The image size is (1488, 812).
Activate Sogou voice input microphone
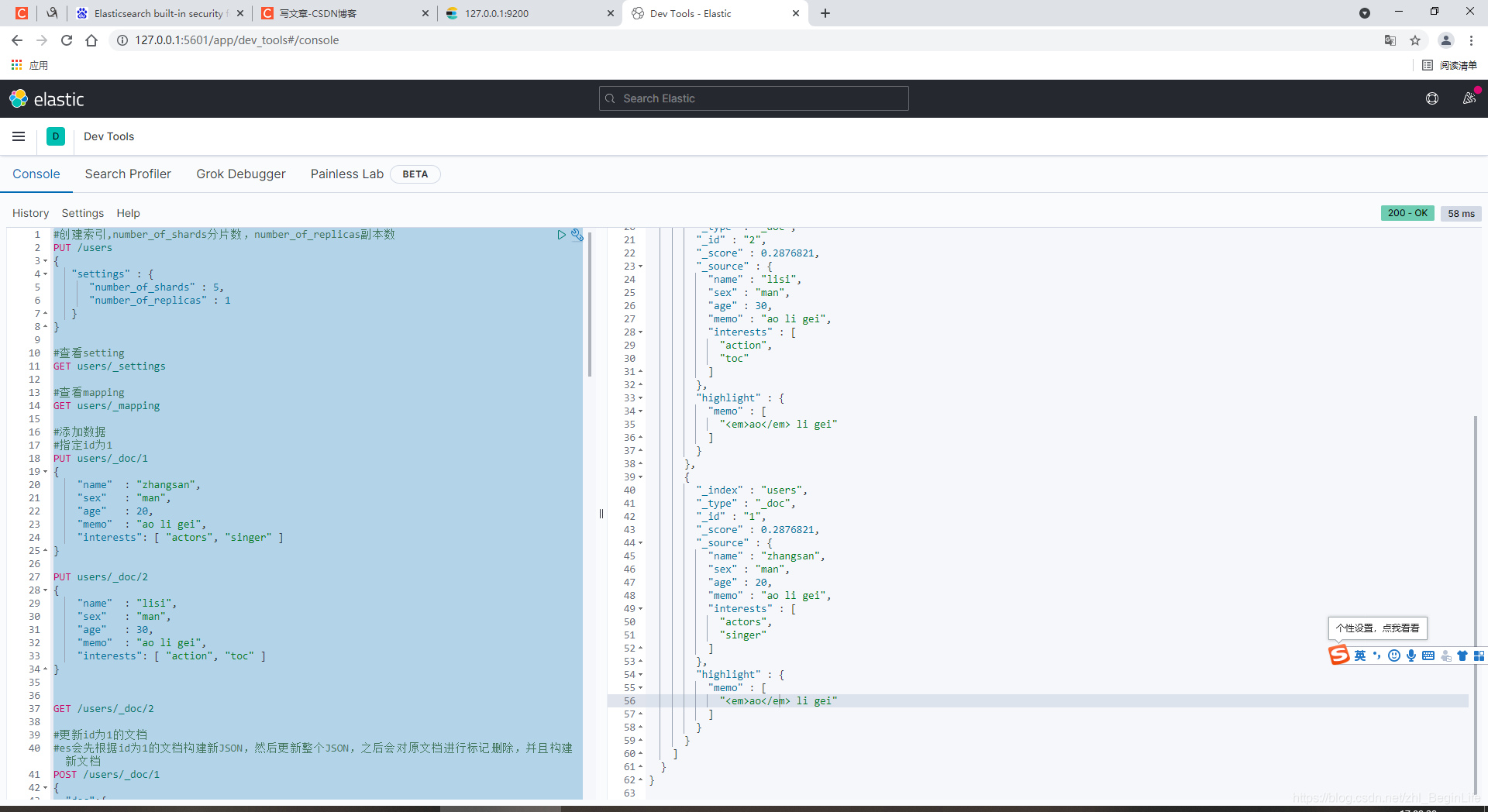[x=1411, y=655]
